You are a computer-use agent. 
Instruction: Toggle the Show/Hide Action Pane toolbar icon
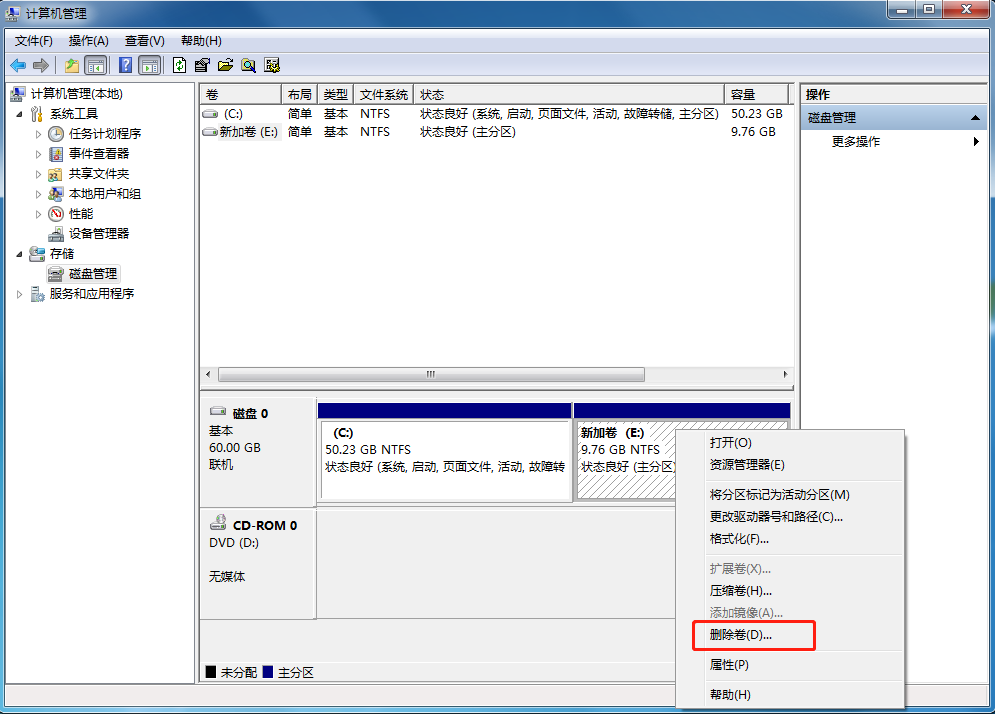pyautogui.click(x=150, y=65)
